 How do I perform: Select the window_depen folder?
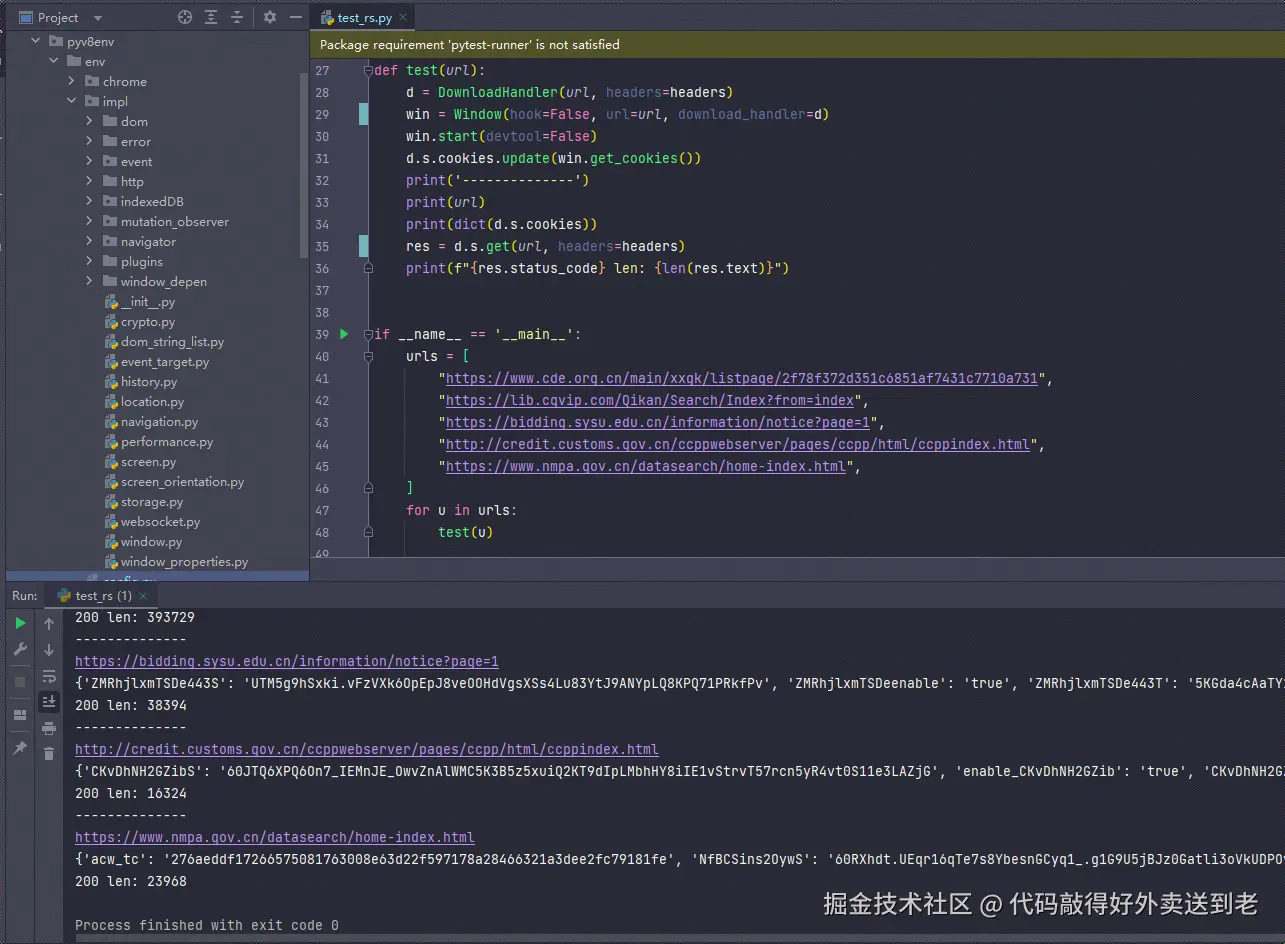click(163, 281)
